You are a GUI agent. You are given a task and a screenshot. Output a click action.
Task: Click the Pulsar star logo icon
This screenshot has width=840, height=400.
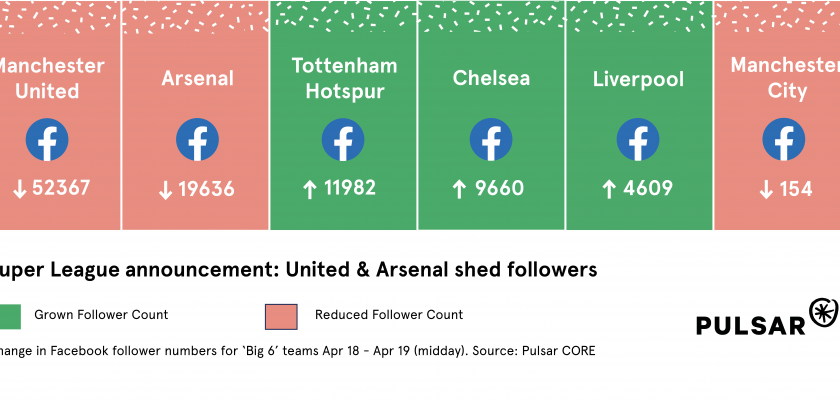824,314
